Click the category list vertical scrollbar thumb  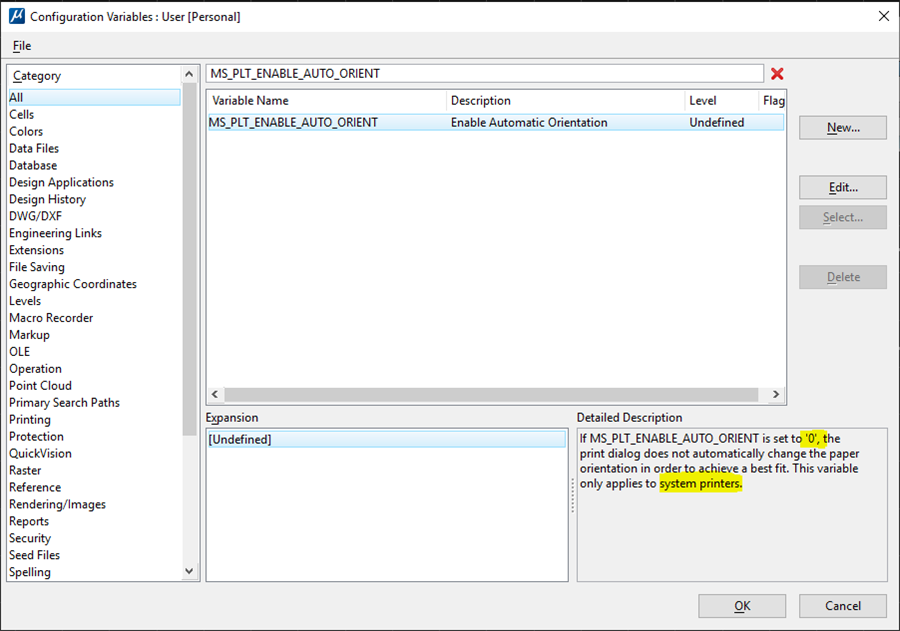189,258
